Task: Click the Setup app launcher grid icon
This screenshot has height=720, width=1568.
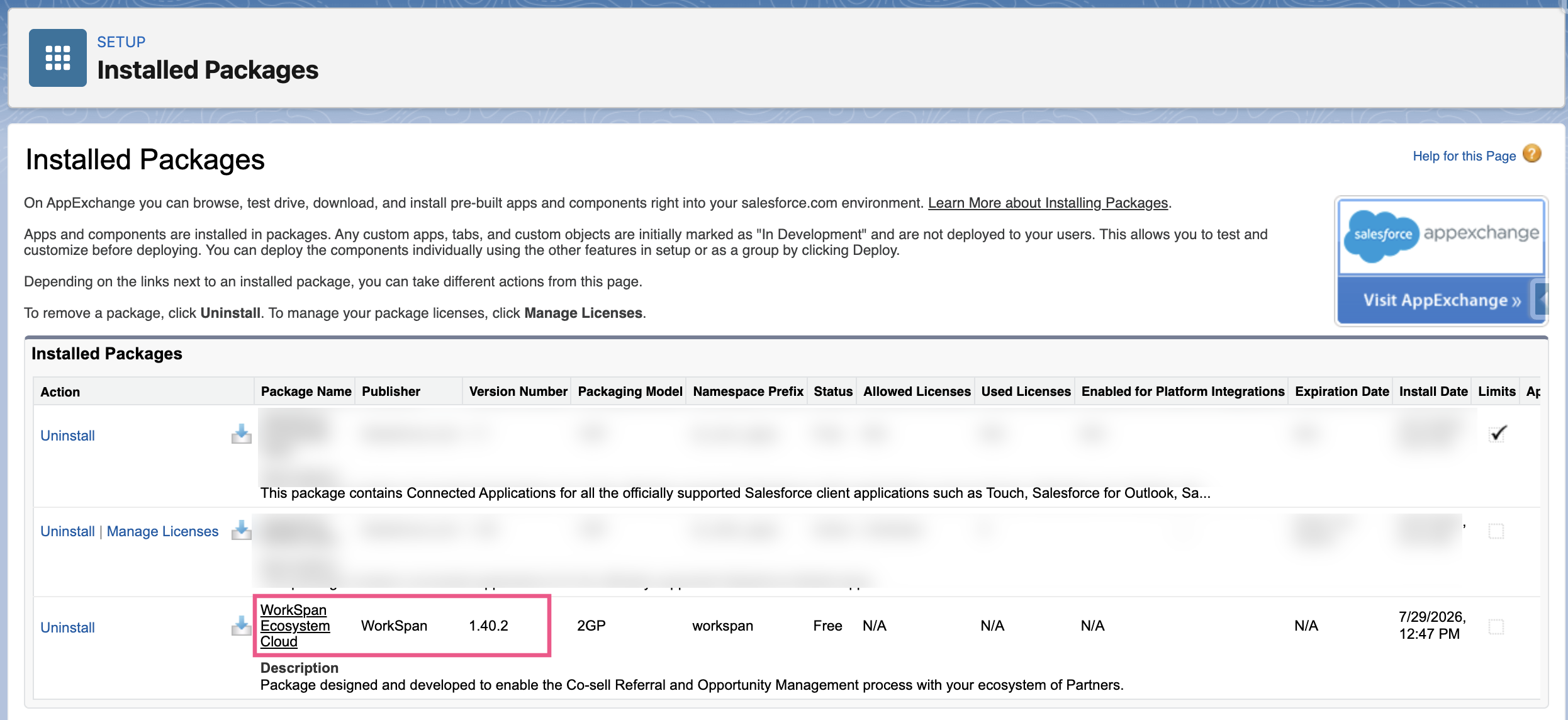Action: [58, 58]
